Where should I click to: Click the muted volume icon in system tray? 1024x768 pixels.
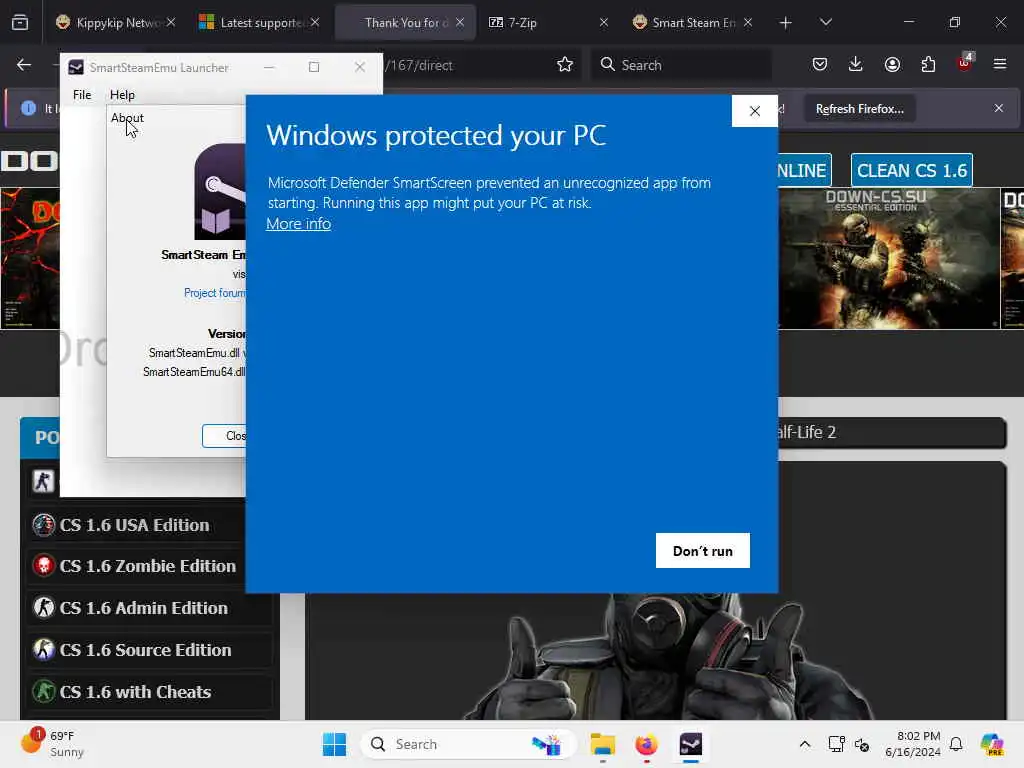pyautogui.click(x=862, y=744)
